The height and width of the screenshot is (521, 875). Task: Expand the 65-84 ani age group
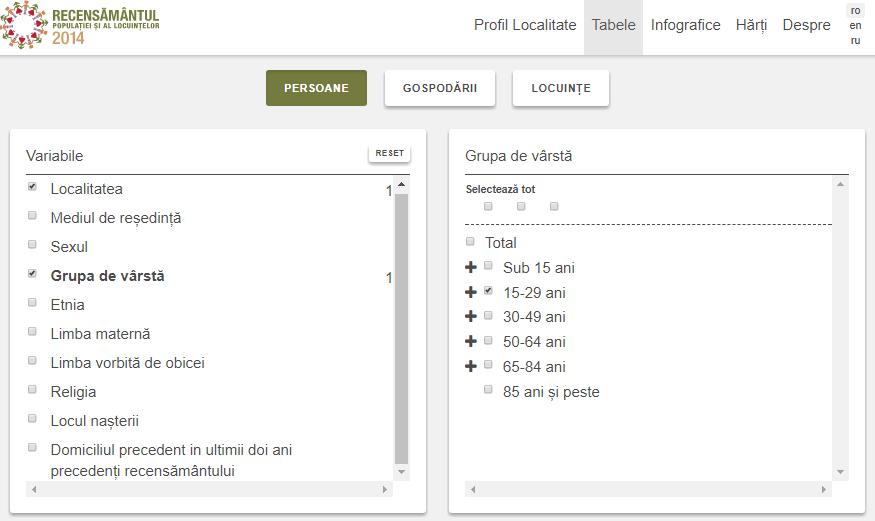(x=471, y=367)
